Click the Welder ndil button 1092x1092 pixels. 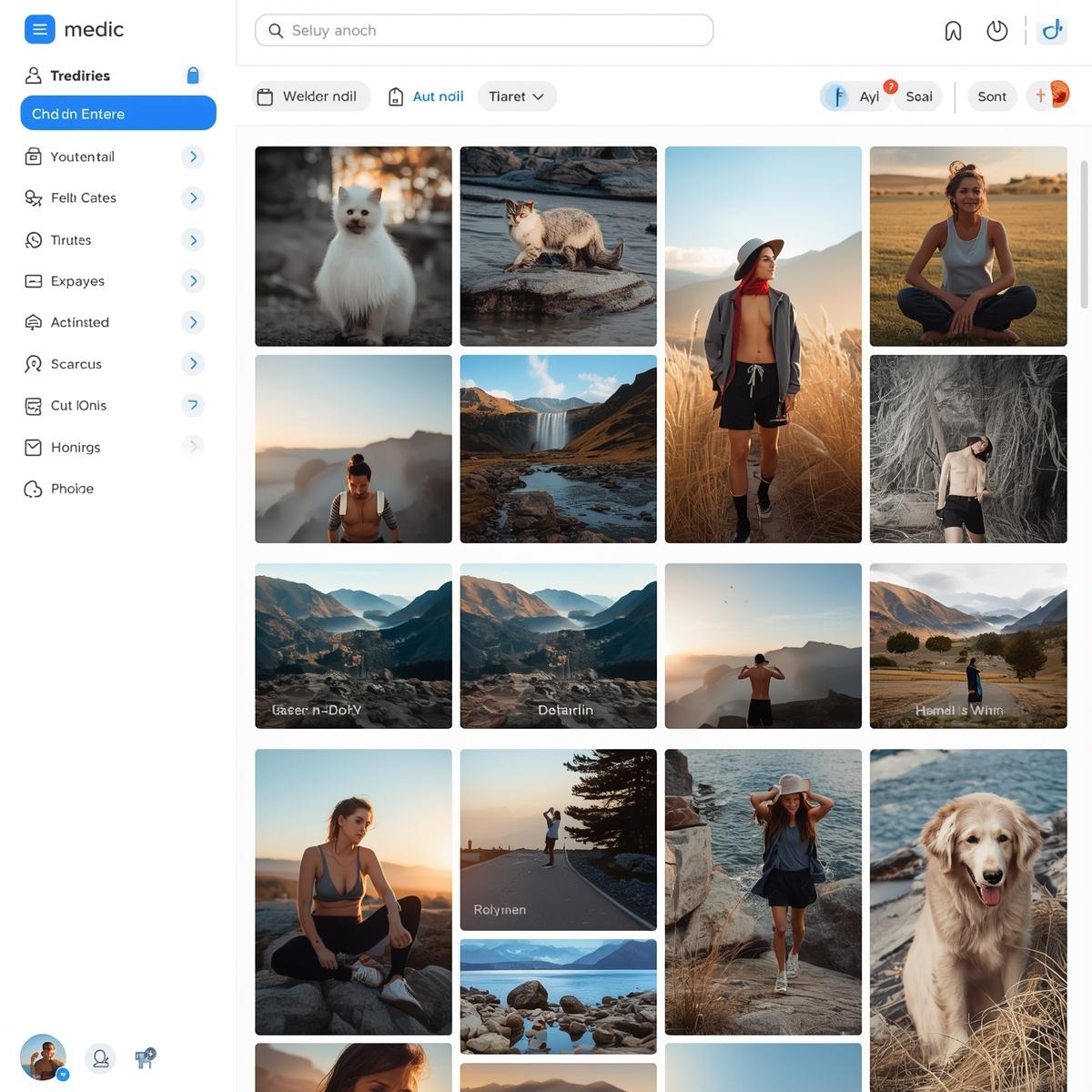click(309, 96)
